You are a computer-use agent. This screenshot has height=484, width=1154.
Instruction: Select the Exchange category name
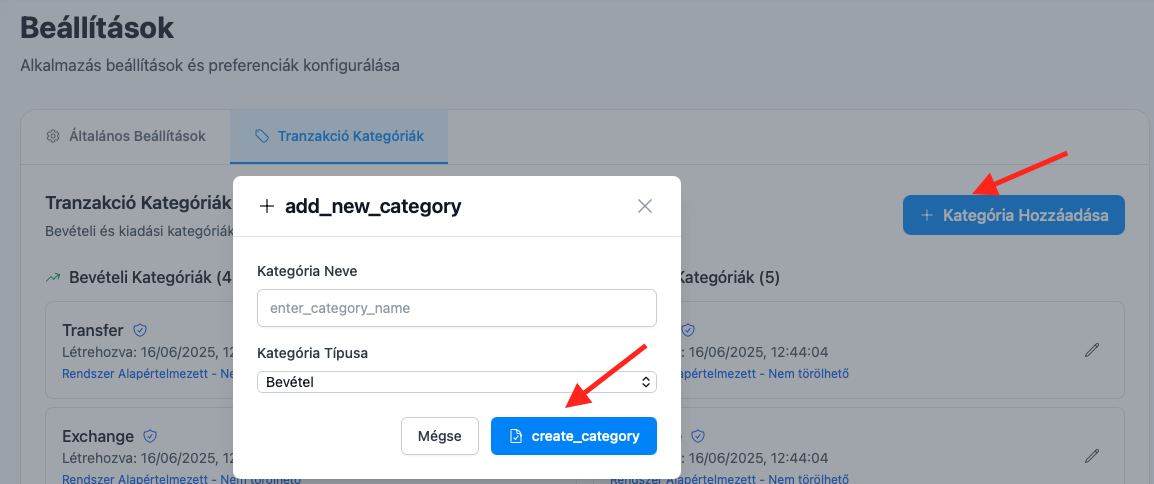[98, 436]
